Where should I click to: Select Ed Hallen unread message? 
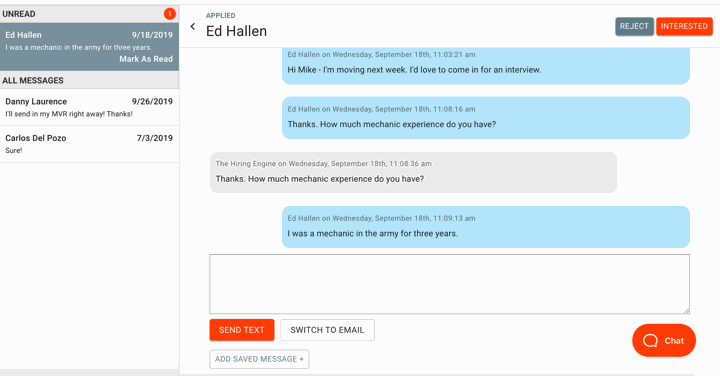pos(89,46)
